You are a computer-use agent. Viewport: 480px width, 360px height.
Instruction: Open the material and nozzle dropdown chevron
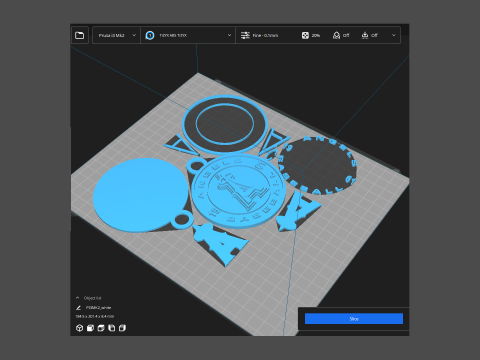[x=229, y=35]
